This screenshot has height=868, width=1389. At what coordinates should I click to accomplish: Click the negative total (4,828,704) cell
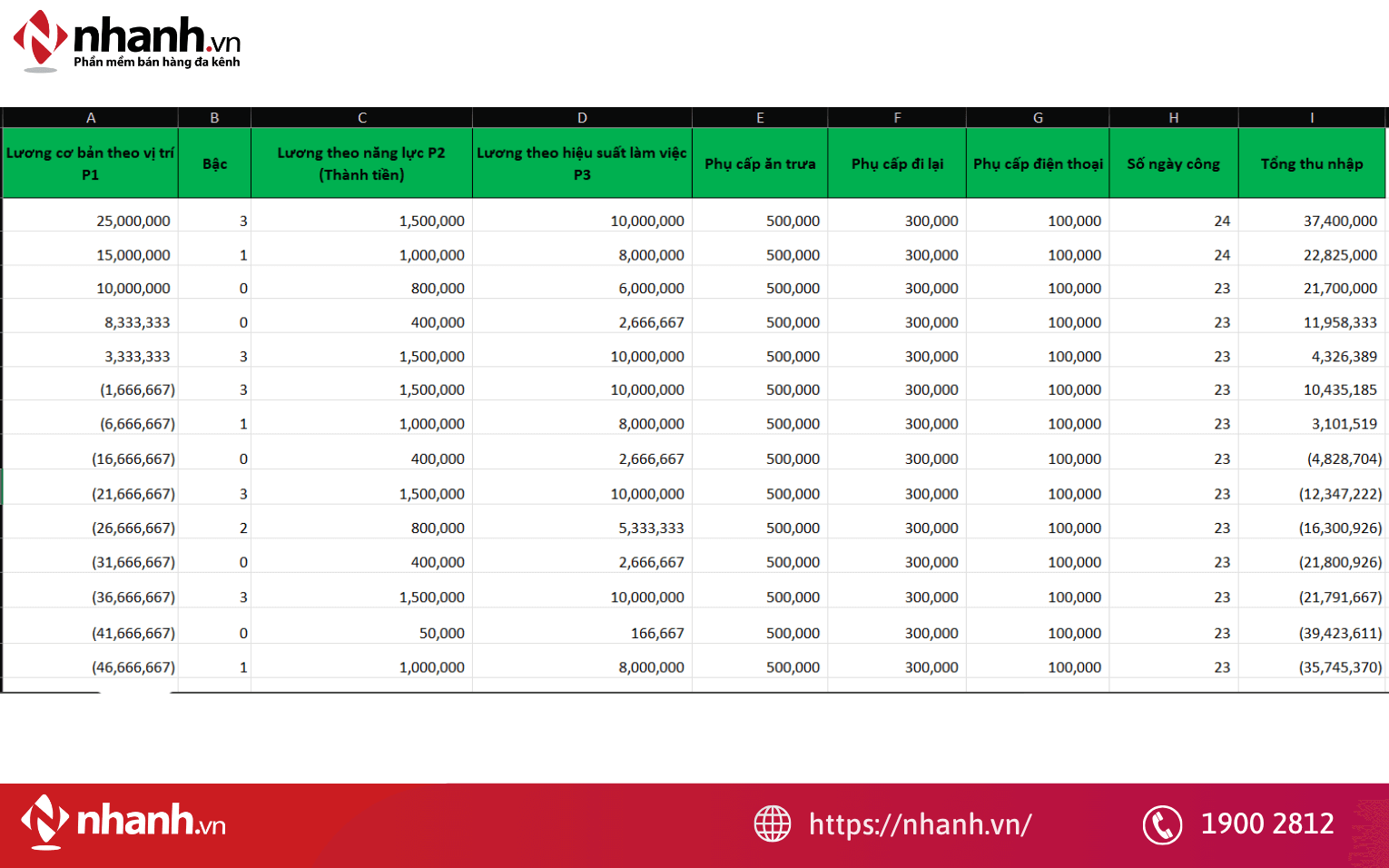pyautogui.click(x=1344, y=459)
